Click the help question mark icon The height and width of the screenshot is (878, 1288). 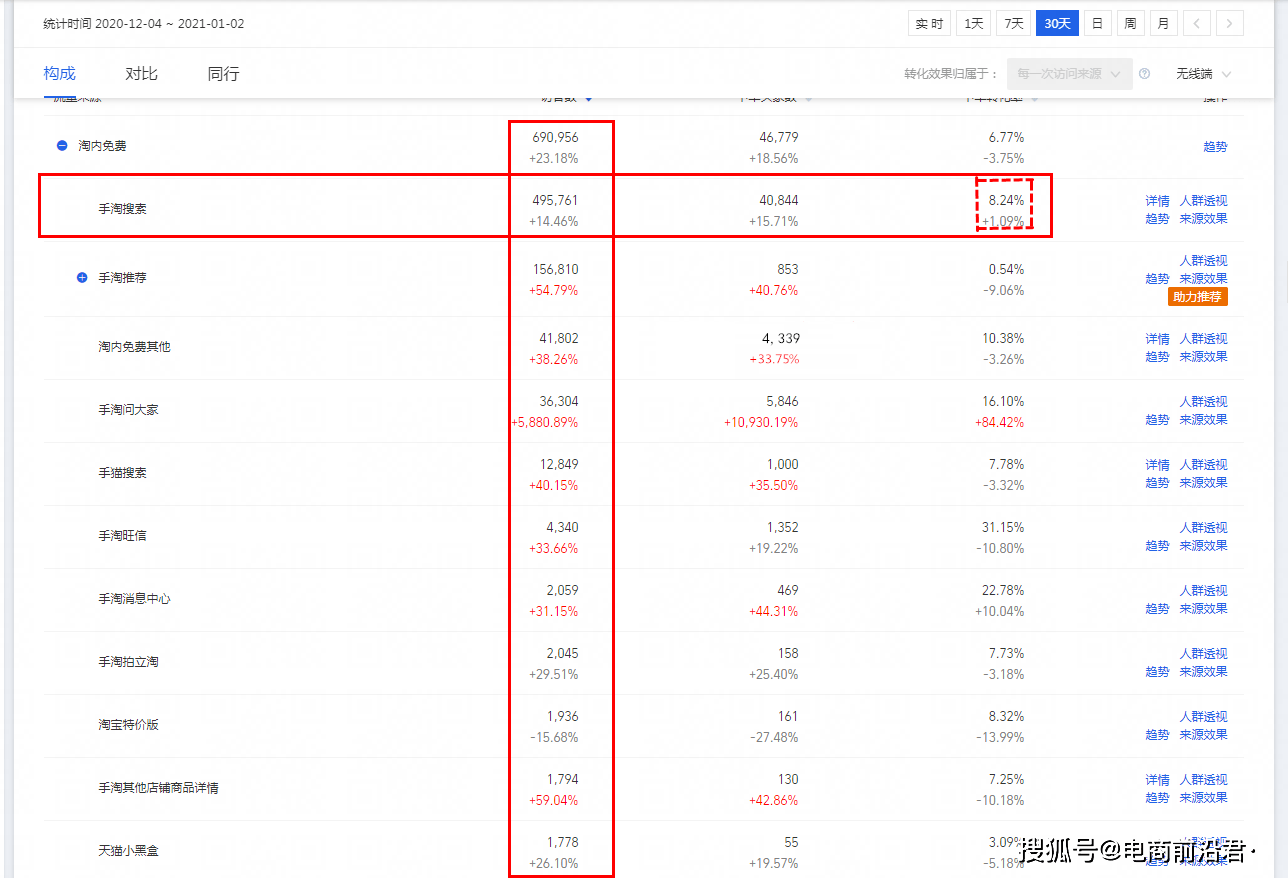click(x=1144, y=74)
